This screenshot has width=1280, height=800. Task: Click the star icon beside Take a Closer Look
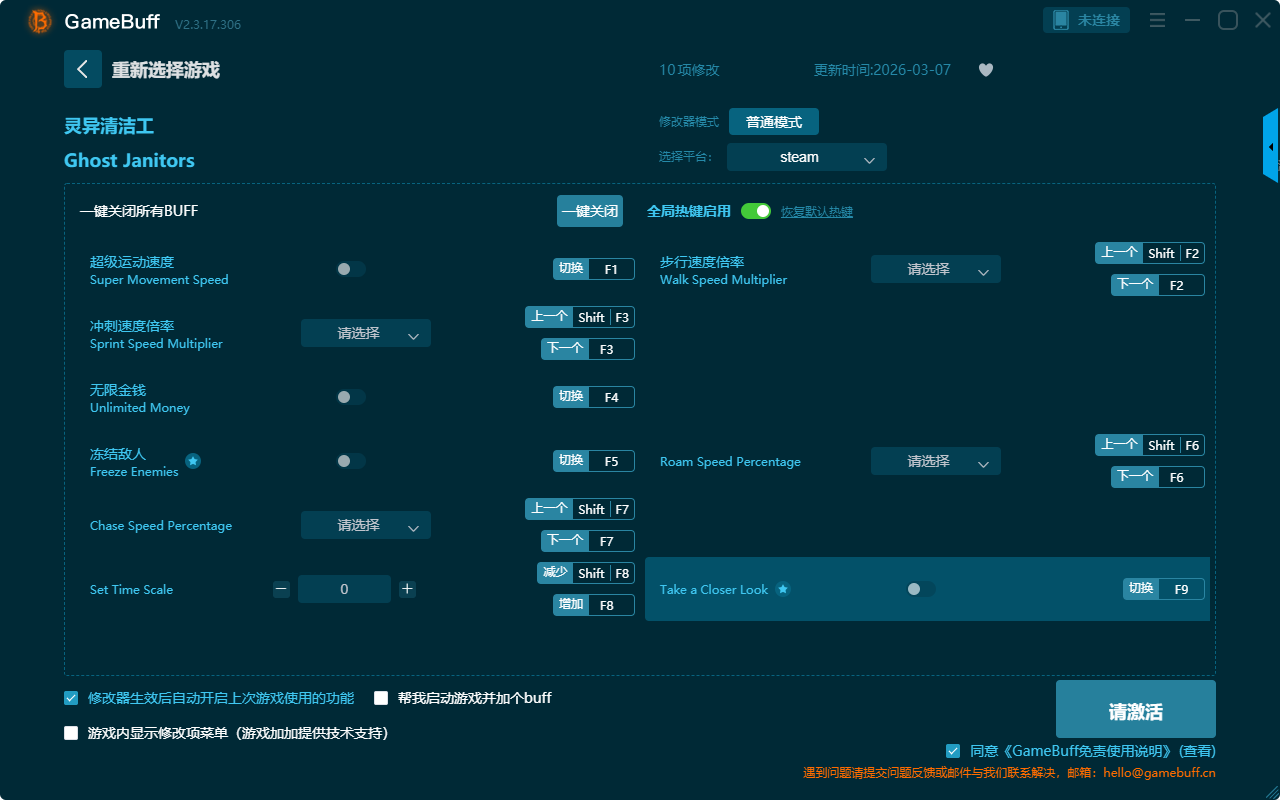(x=783, y=589)
